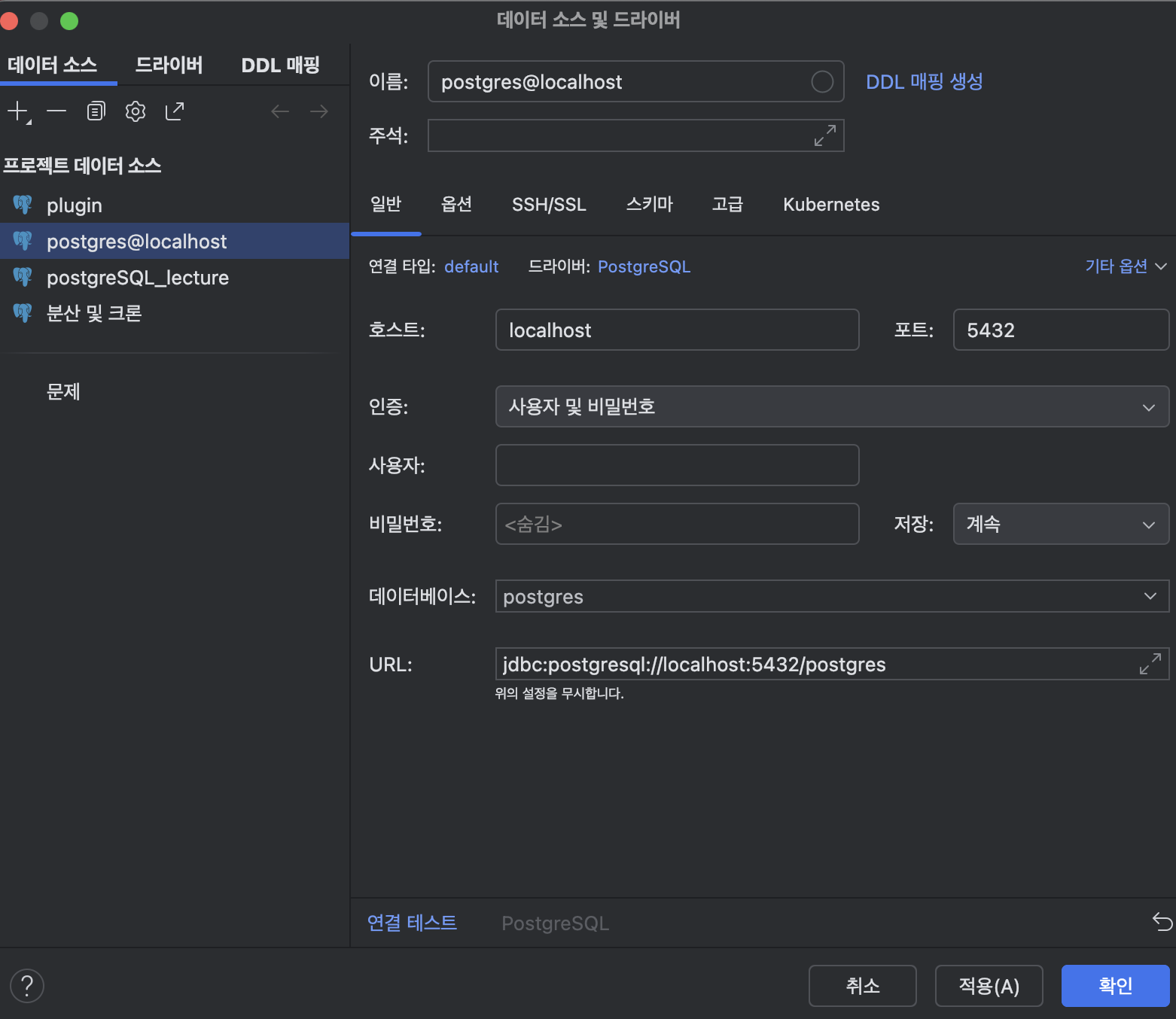1176x1019 pixels.
Task: Click the 적용(A) button
Action: [x=989, y=986]
